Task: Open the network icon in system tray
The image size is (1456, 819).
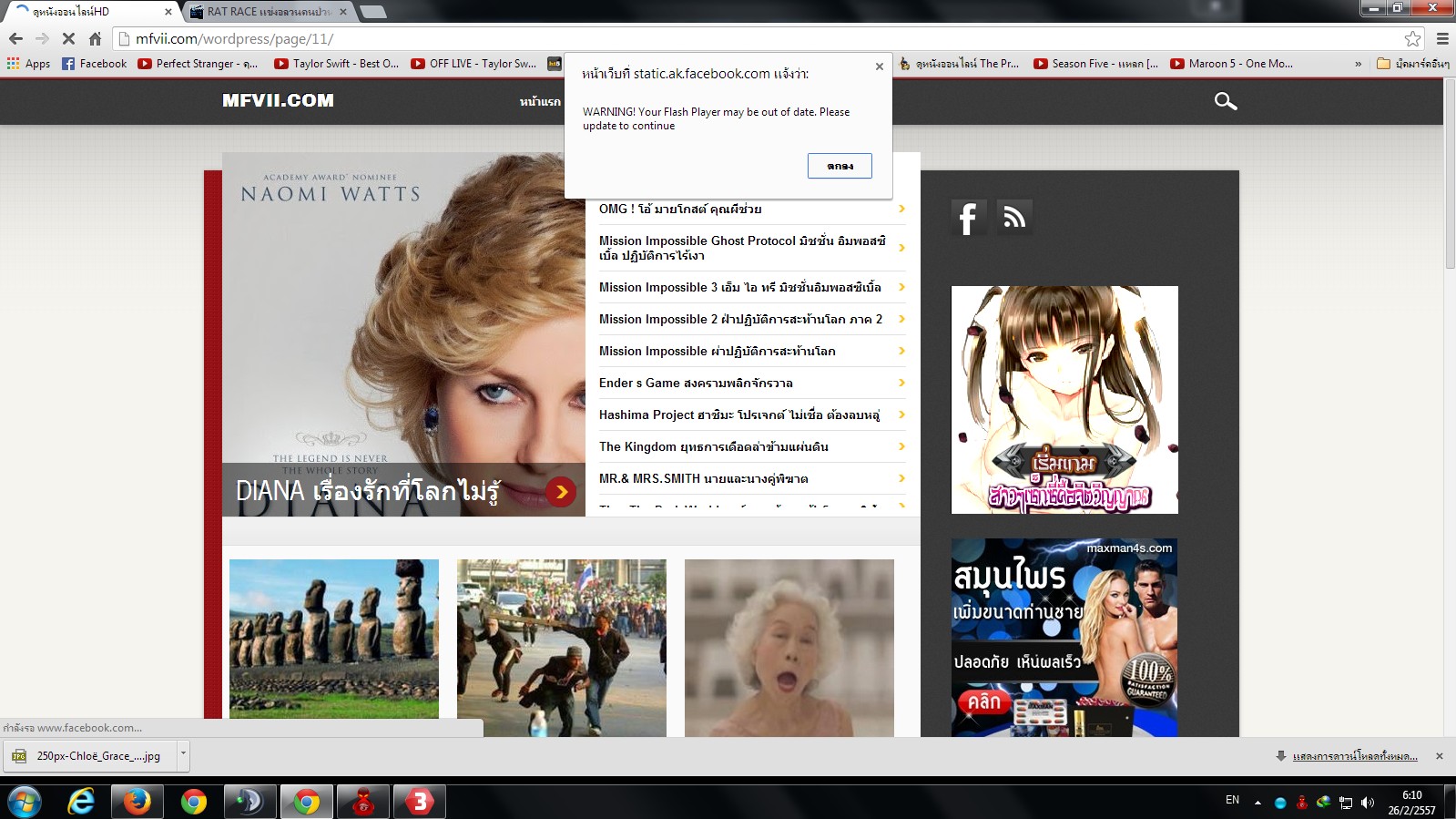Action: pos(1346,803)
